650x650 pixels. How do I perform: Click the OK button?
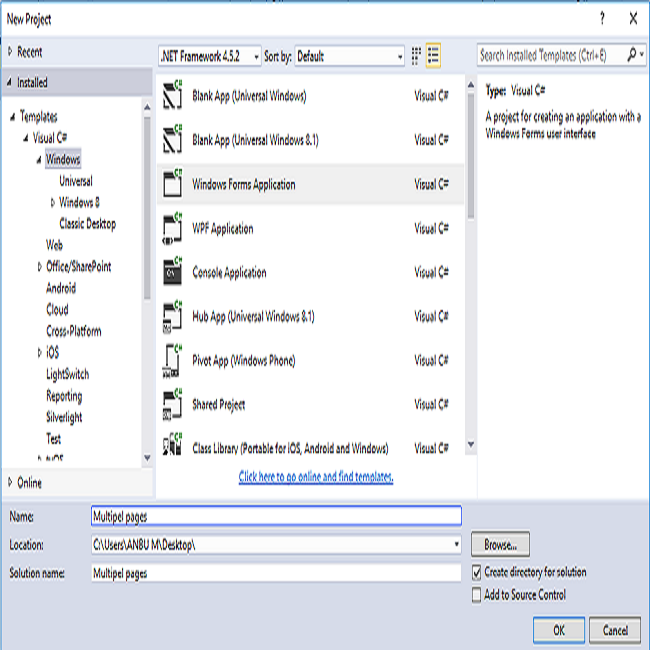point(558,630)
